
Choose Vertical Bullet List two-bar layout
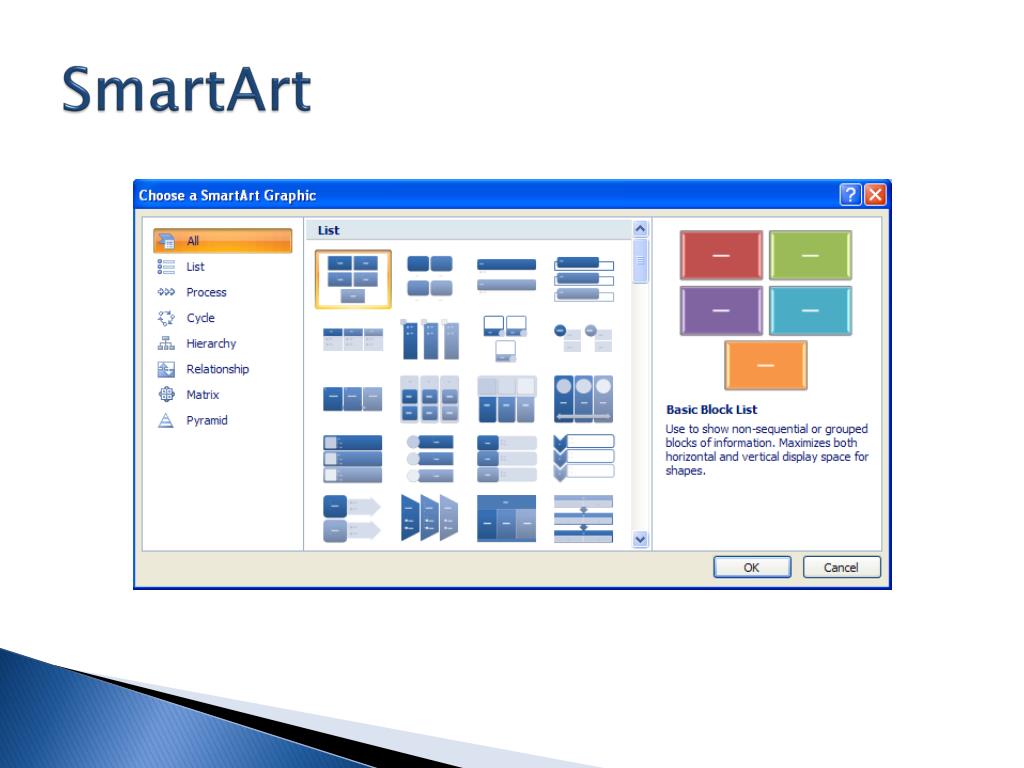click(506, 276)
